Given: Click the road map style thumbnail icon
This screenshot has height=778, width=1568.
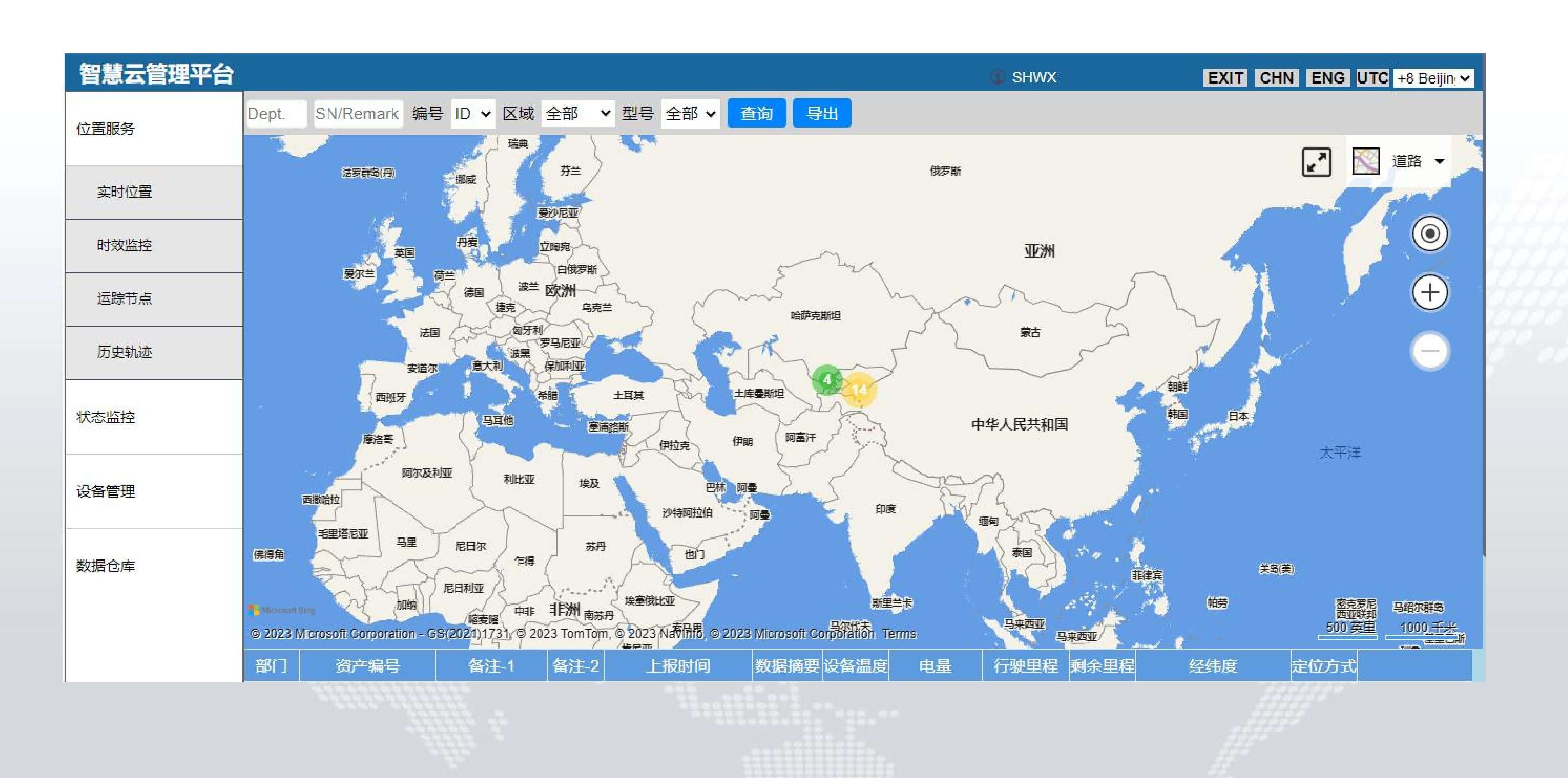Looking at the screenshot, I should [1365, 161].
